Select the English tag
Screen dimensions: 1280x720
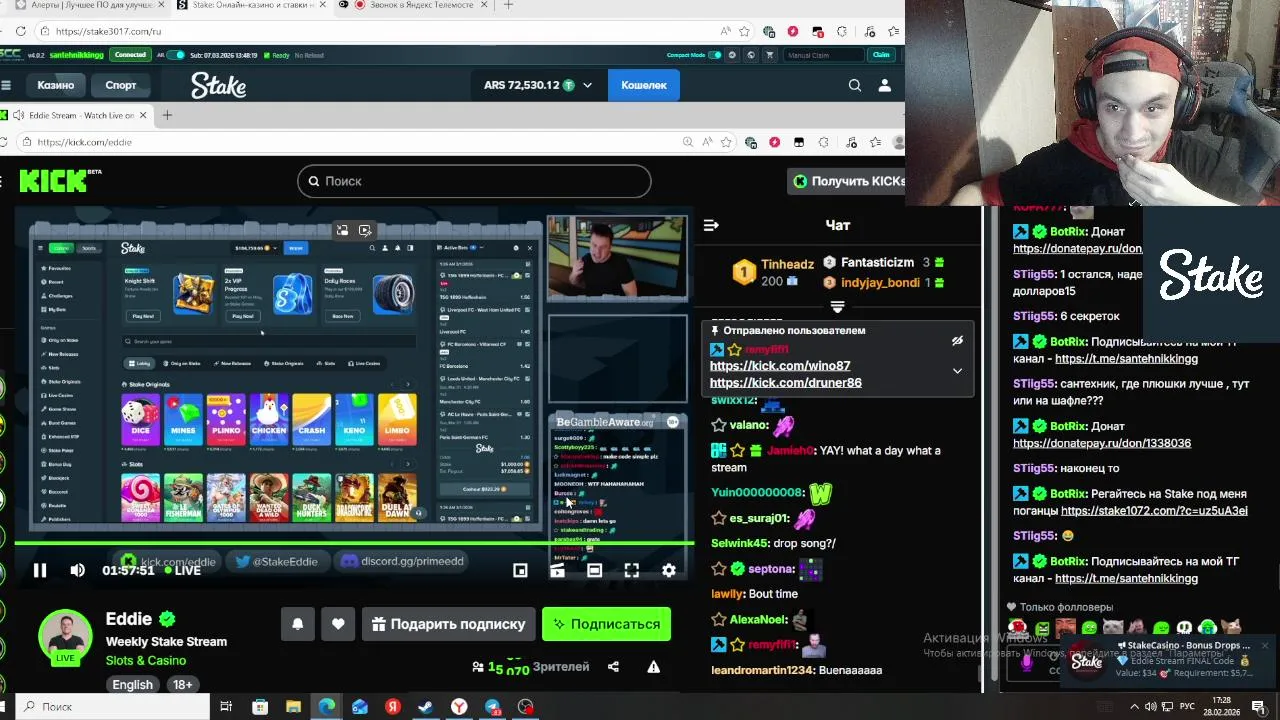coord(132,685)
